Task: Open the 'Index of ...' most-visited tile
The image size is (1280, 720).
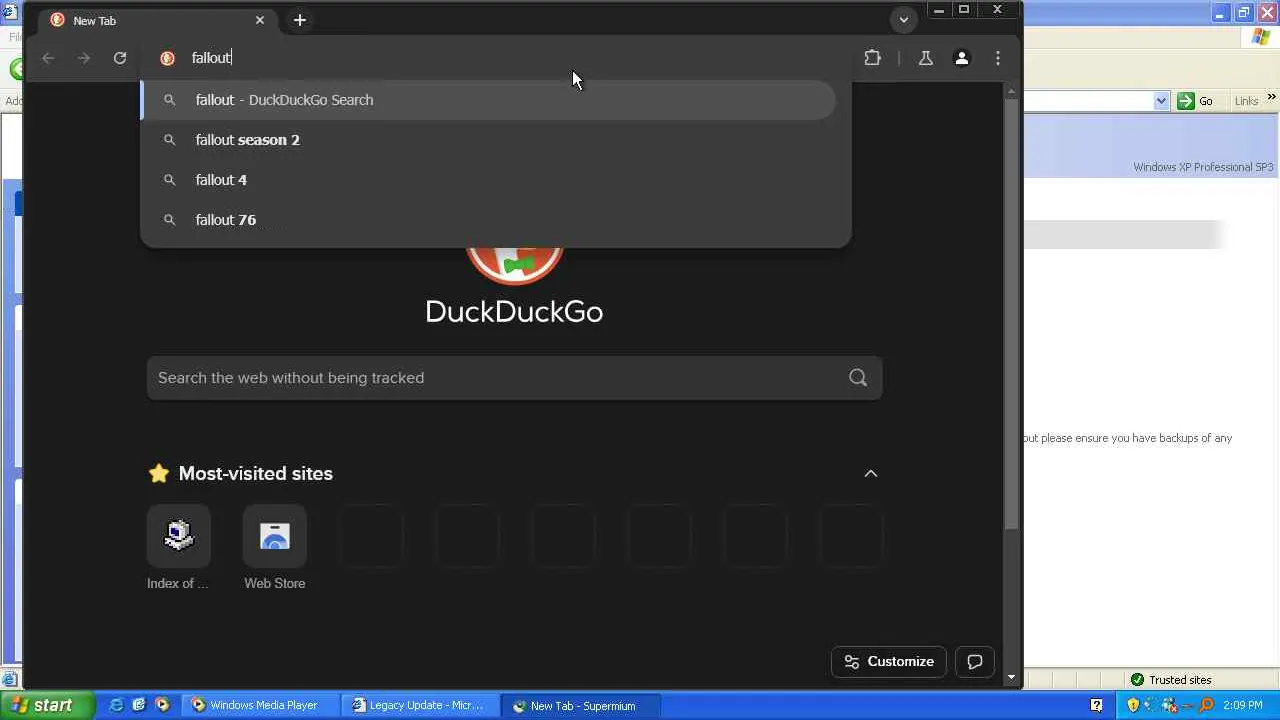Action: [x=178, y=548]
